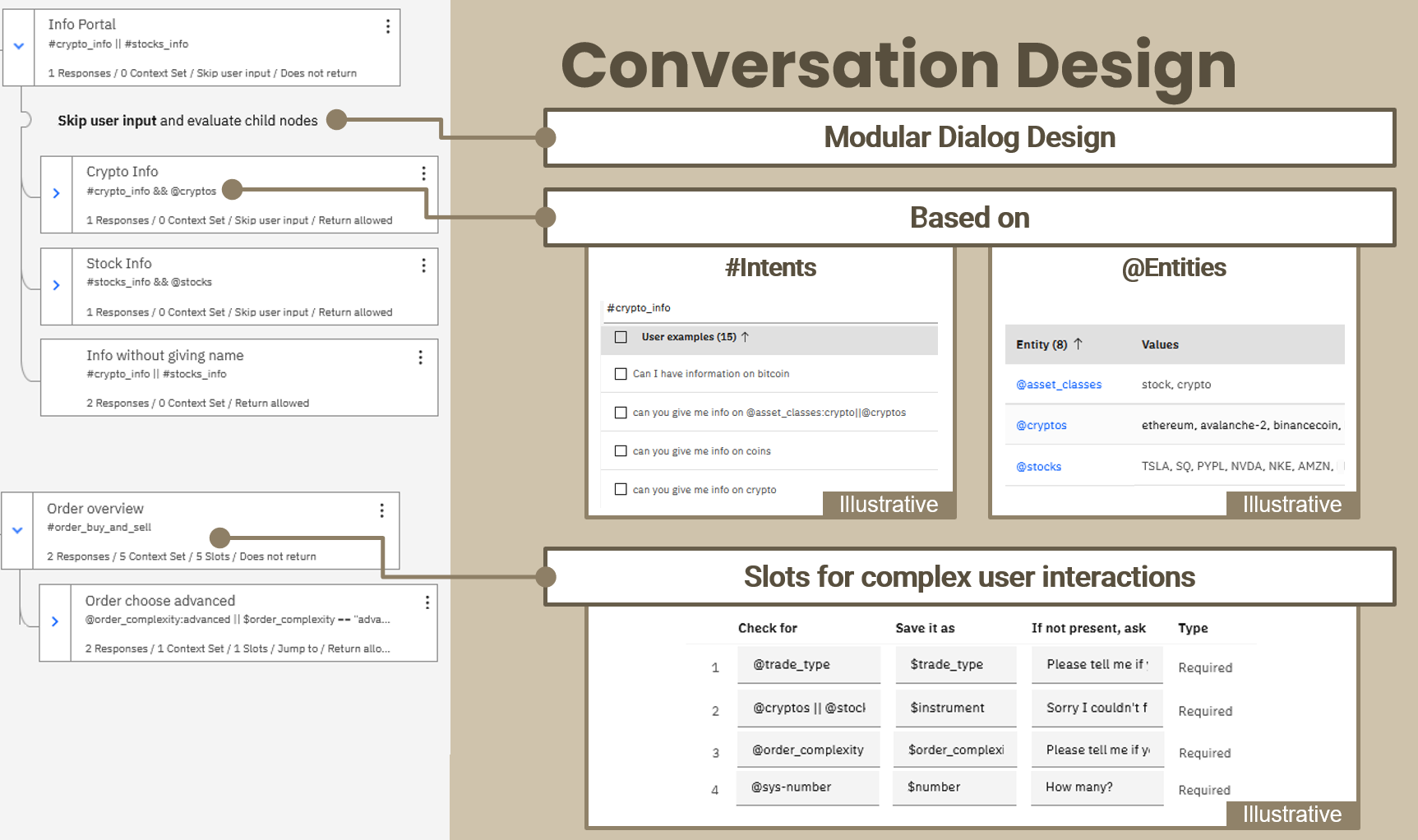Open the @cryptos entity
This screenshot has width=1418, height=840.
coord(1041,425)
